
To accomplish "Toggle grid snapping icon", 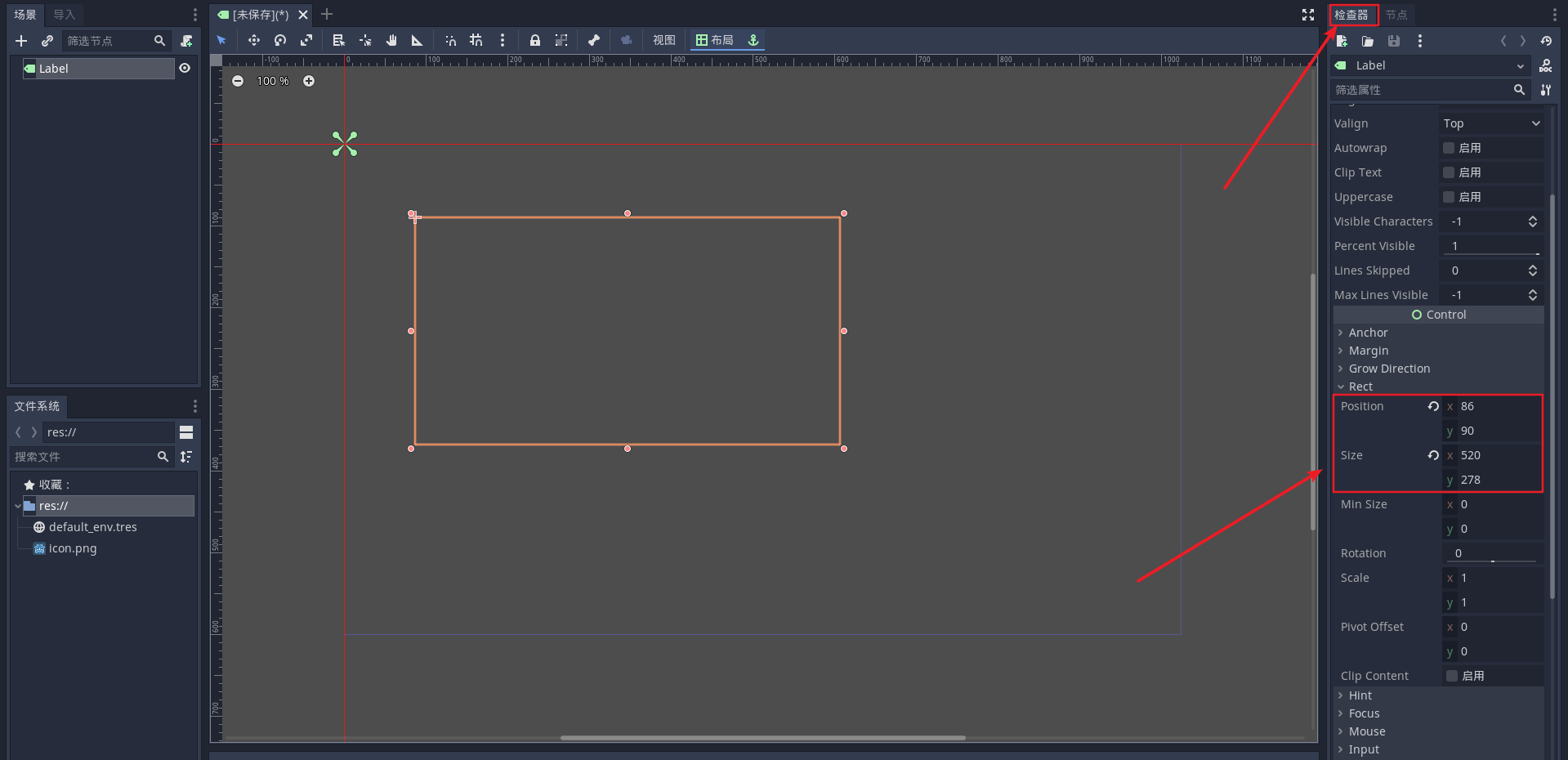I will point(476,40).
